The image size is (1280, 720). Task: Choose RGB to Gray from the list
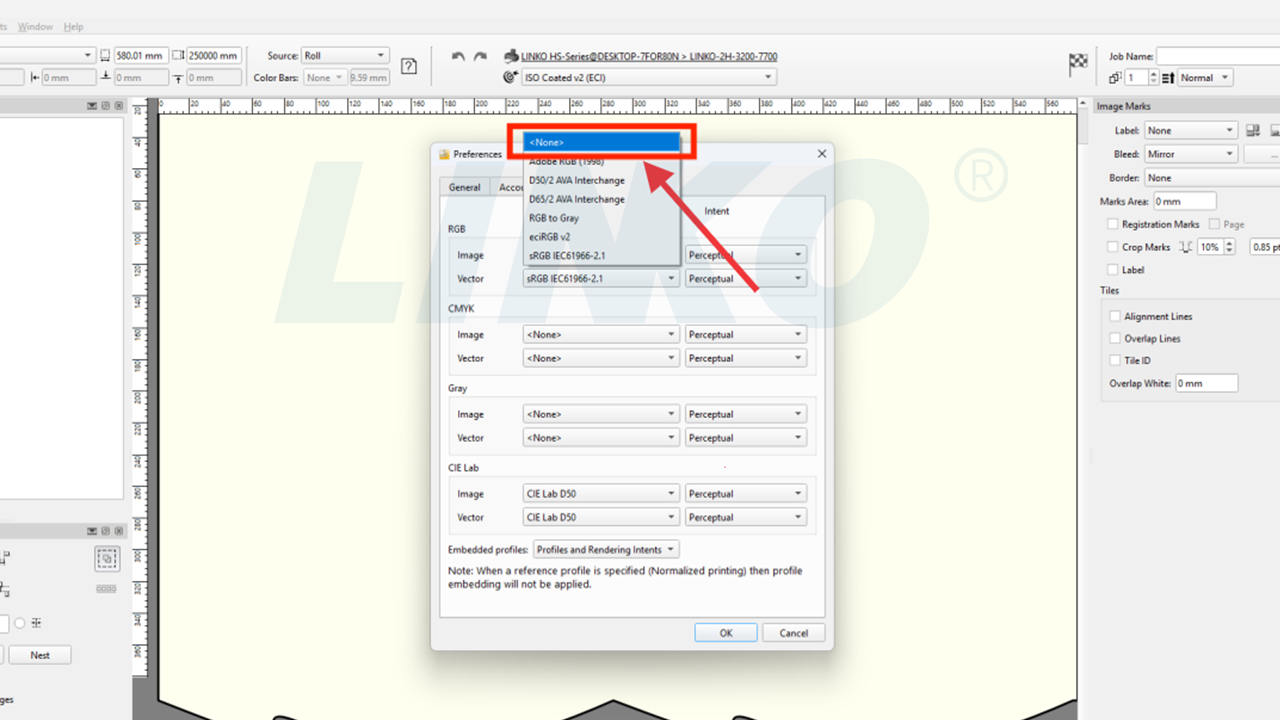pyautogui.click(x=602, y=218)
